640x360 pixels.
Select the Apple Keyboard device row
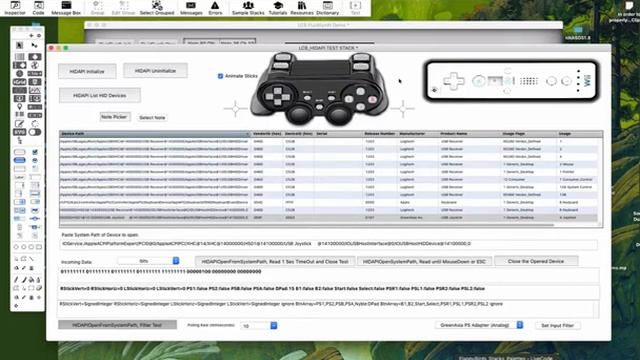point(329,202)
